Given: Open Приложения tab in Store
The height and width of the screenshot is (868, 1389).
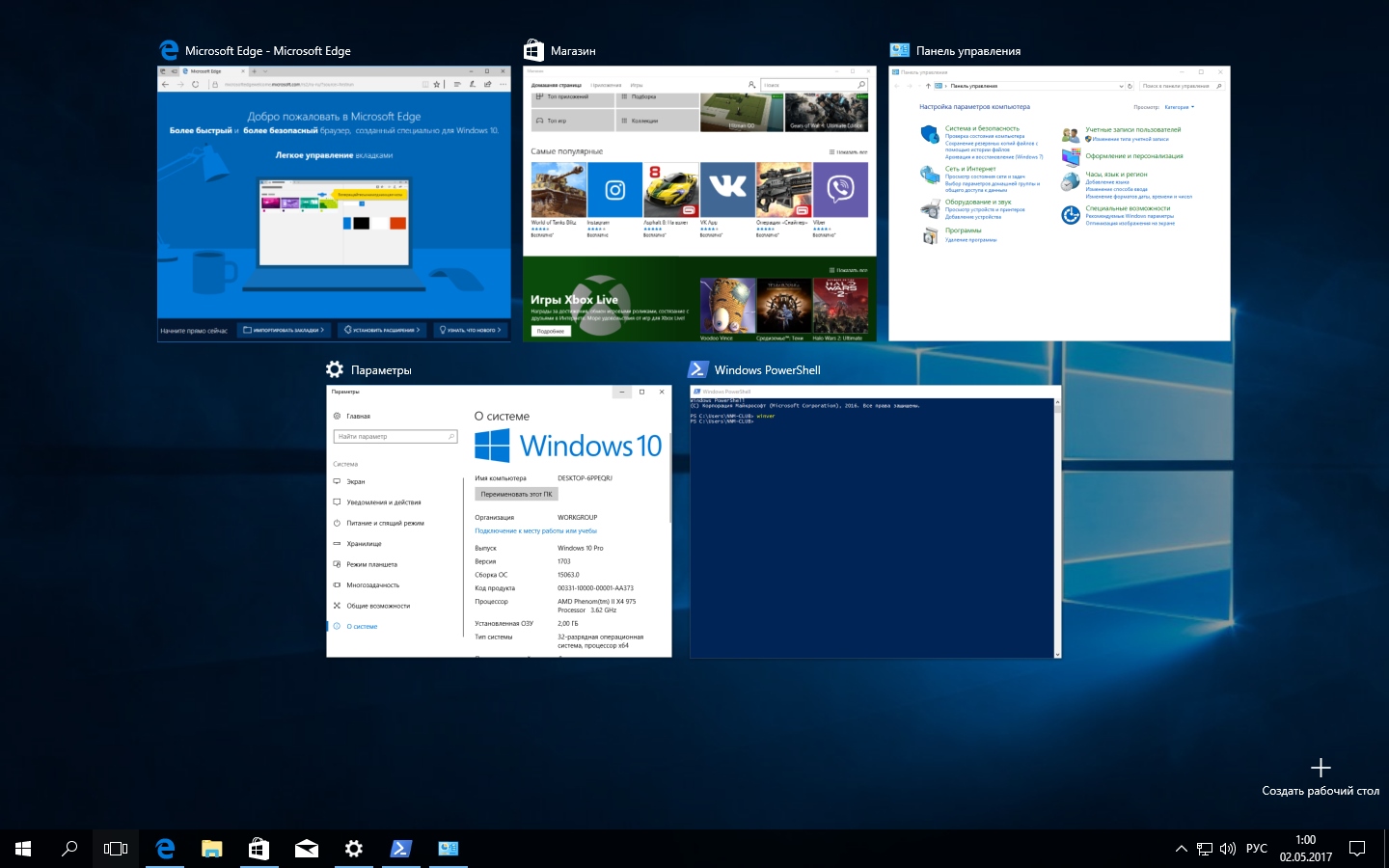Looking at the screenshot, I should 606,85.
